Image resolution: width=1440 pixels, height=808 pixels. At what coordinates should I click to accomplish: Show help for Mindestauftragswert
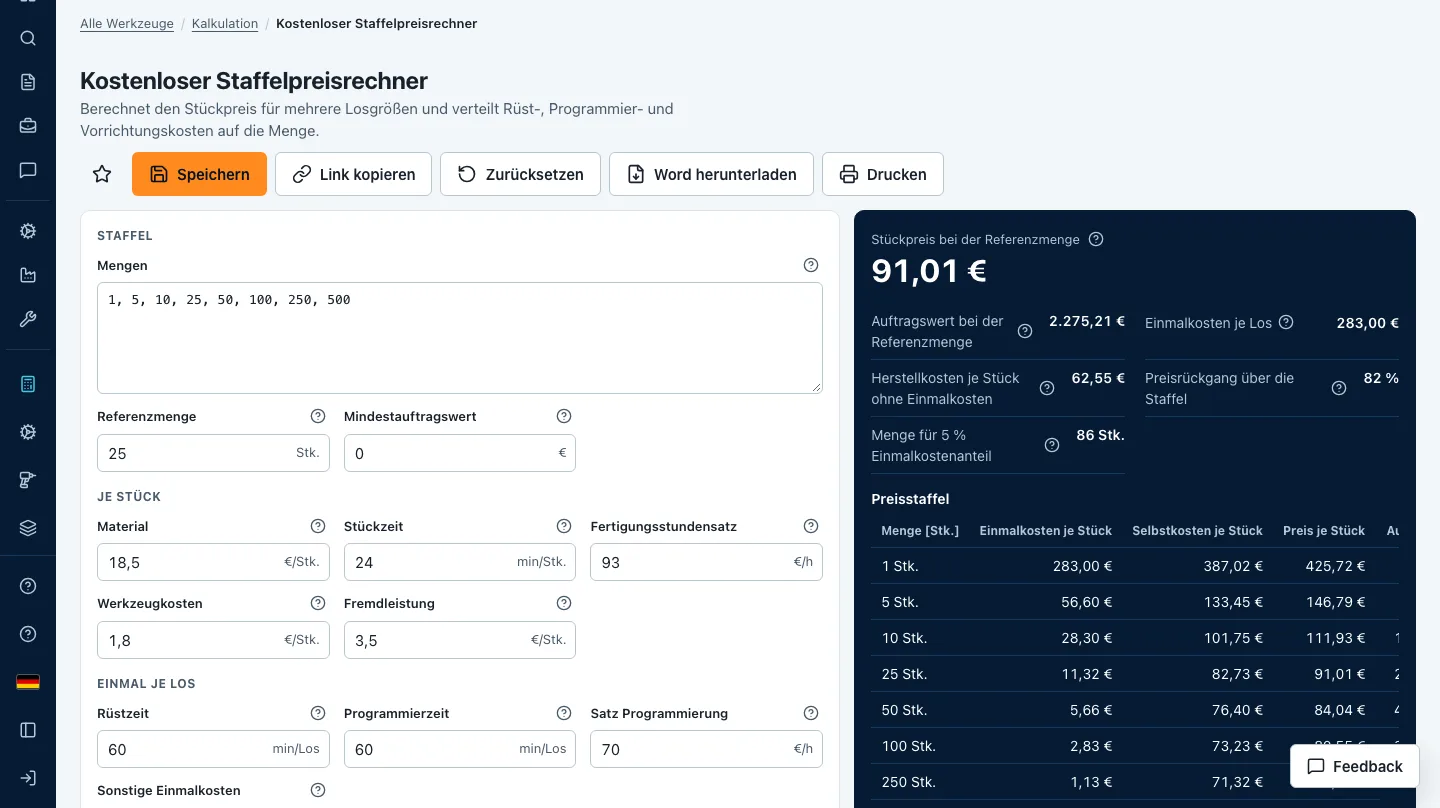click(564, 416)
